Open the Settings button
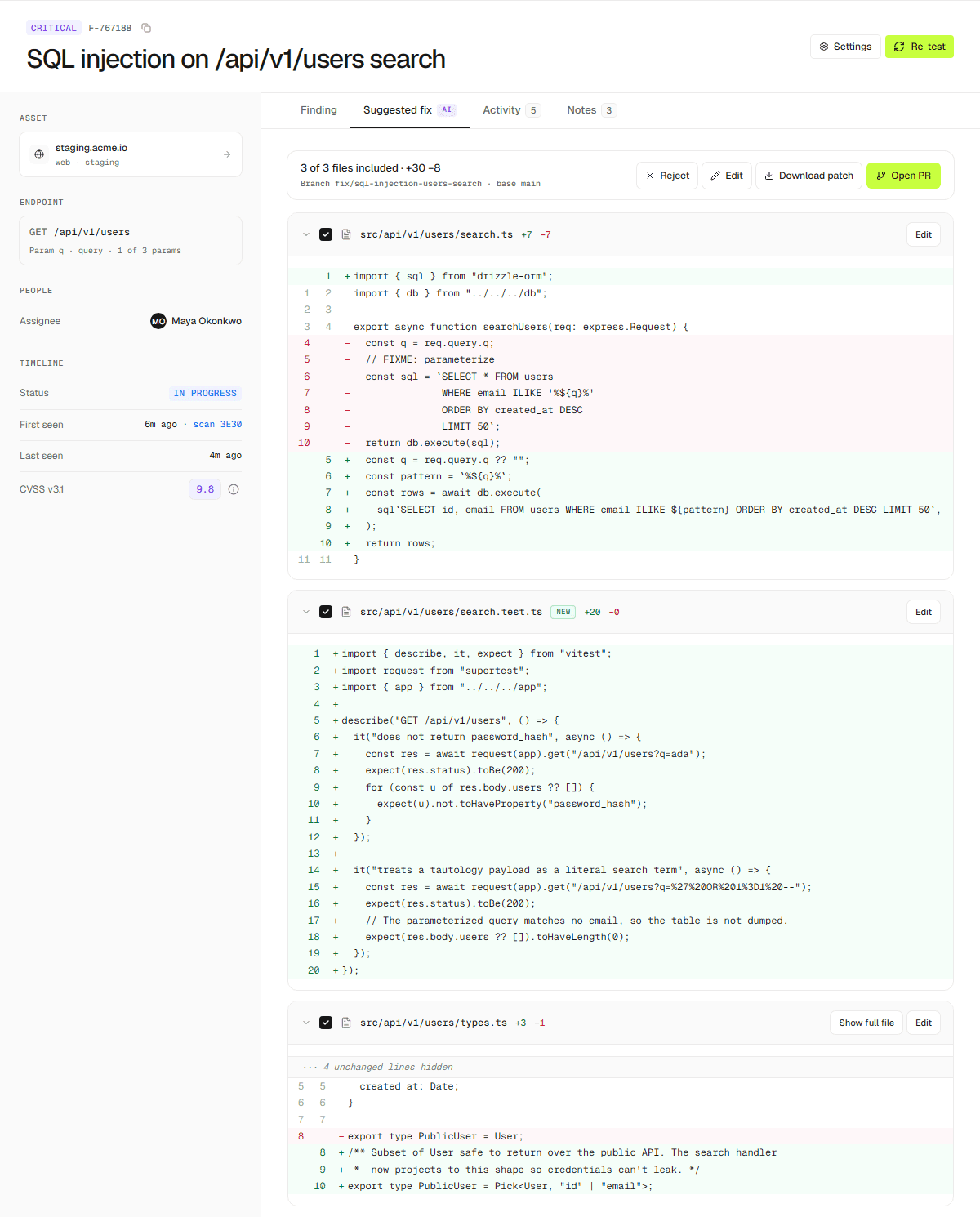The image size is (980, 1217). click(x=845, y=47)
